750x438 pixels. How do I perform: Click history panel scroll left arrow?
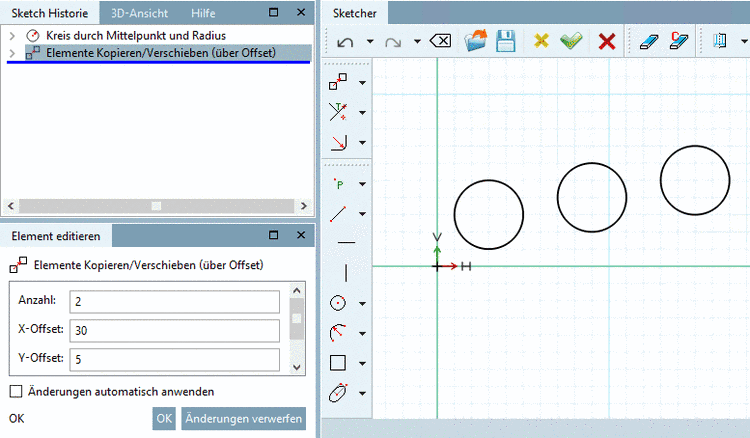(11, 206)
